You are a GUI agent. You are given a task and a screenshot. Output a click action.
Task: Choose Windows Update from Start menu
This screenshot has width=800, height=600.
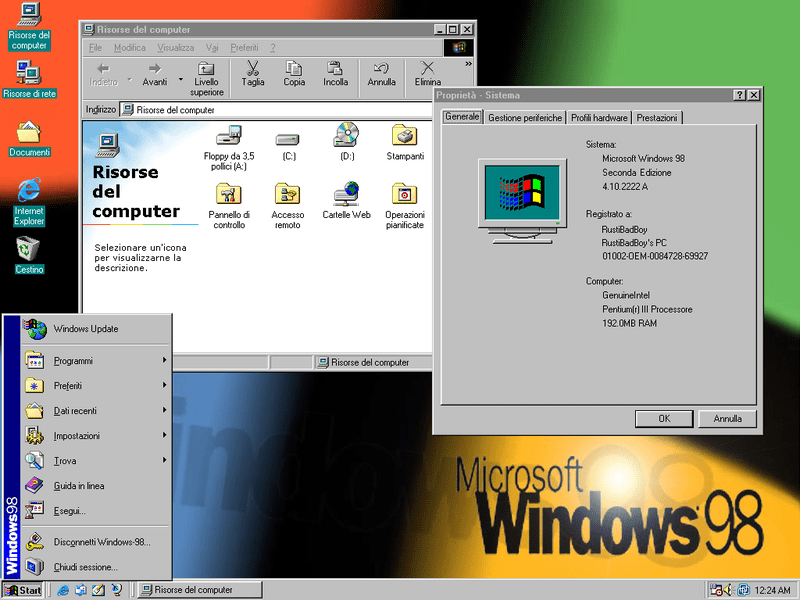coord(95,329)
